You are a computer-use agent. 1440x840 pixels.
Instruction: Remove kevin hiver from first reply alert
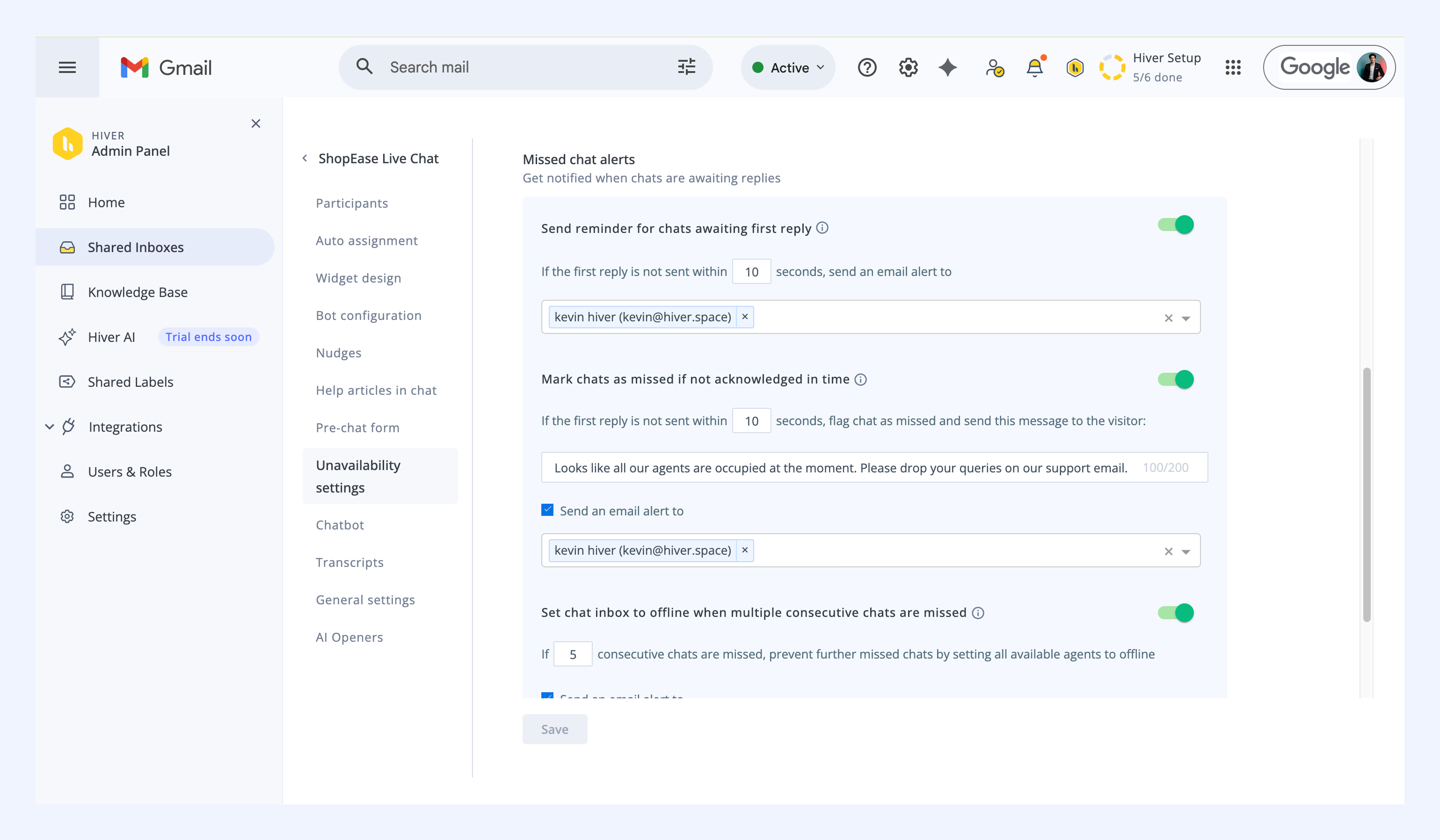[745, 317]
